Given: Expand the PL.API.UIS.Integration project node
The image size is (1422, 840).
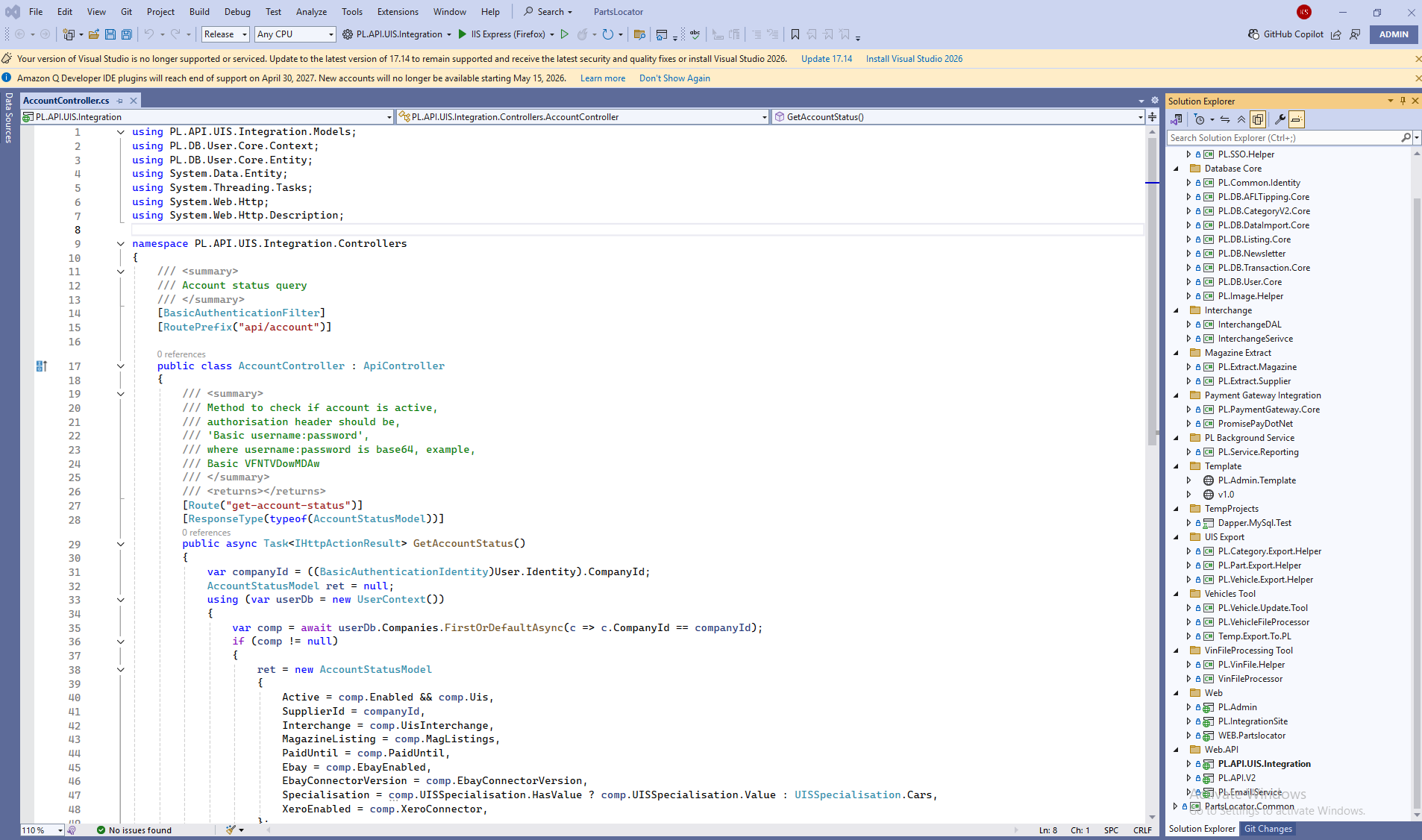Looking at the screenshot, I should coord(1188,764).
